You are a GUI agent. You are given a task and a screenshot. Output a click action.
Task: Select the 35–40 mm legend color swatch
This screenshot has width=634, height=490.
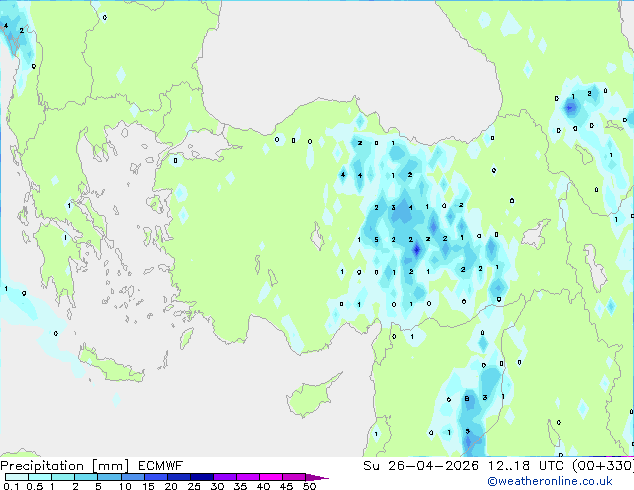[247, 477]
